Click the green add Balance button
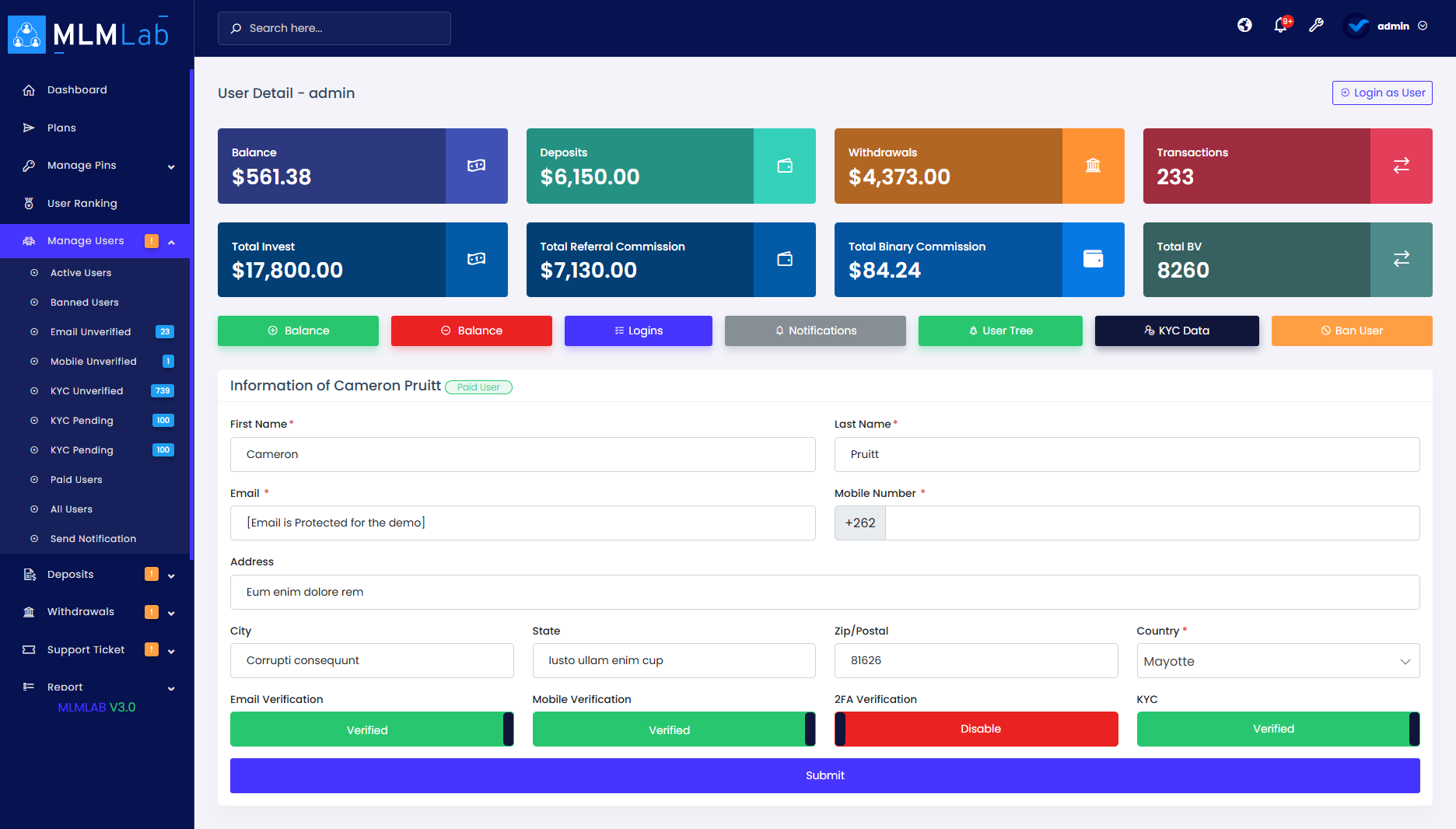This screenshot has width=1456, height=829. (x=298, y=331)
